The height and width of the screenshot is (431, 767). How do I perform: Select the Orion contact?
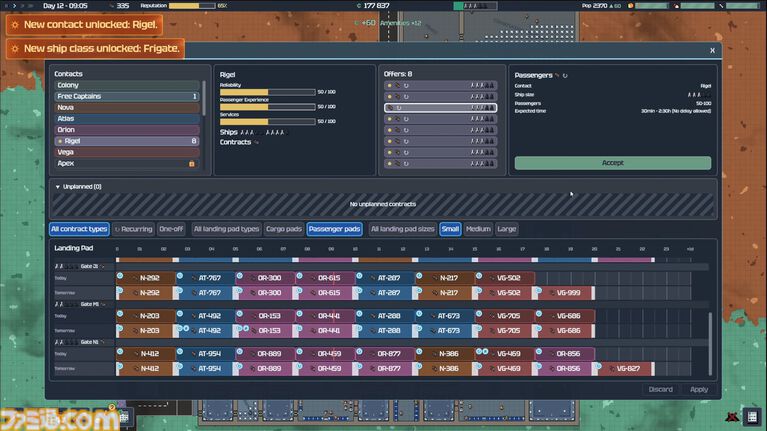tap(127, 130)
